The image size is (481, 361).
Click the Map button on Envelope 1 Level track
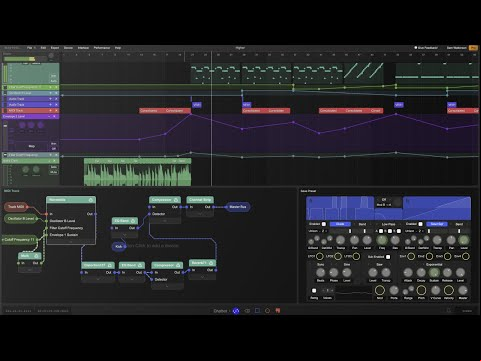(32, 146)
